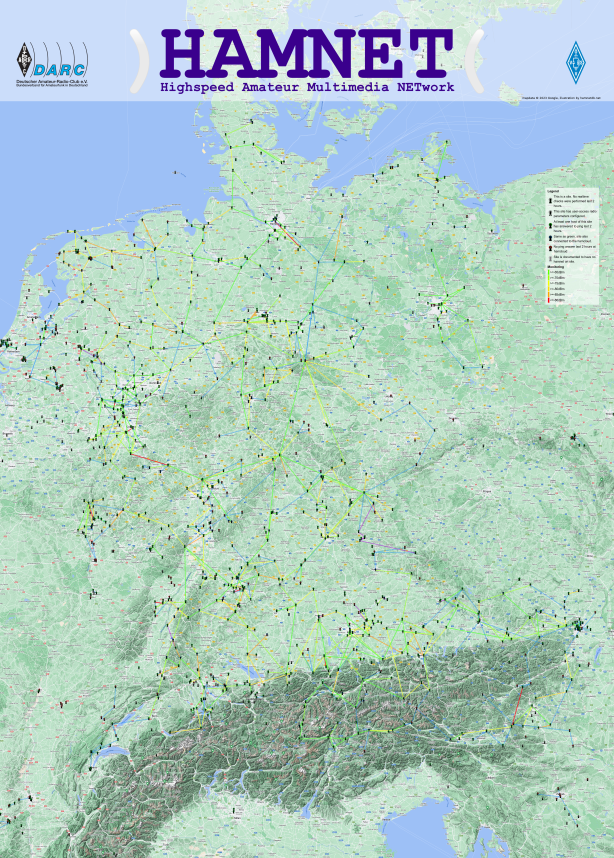Click the orange signal swatch in the legend
Screen dimensions: 614x858
coord(548,294)
